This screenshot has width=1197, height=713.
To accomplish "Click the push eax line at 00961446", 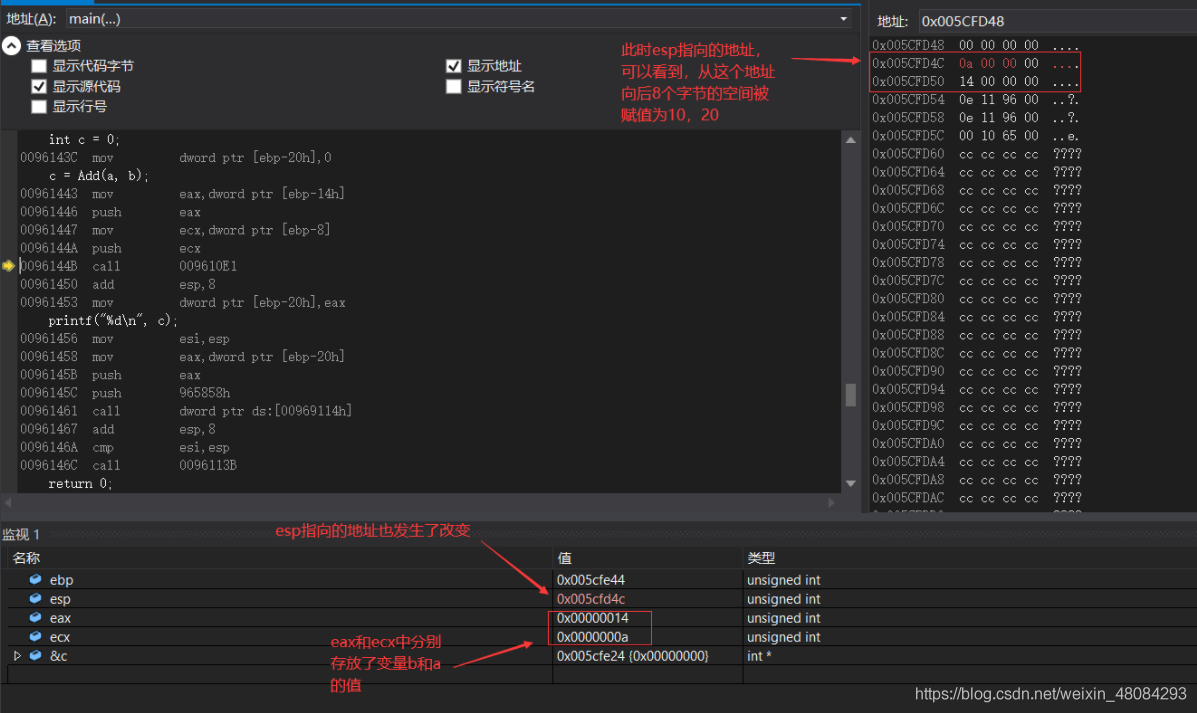I will [x=111, y=212].
